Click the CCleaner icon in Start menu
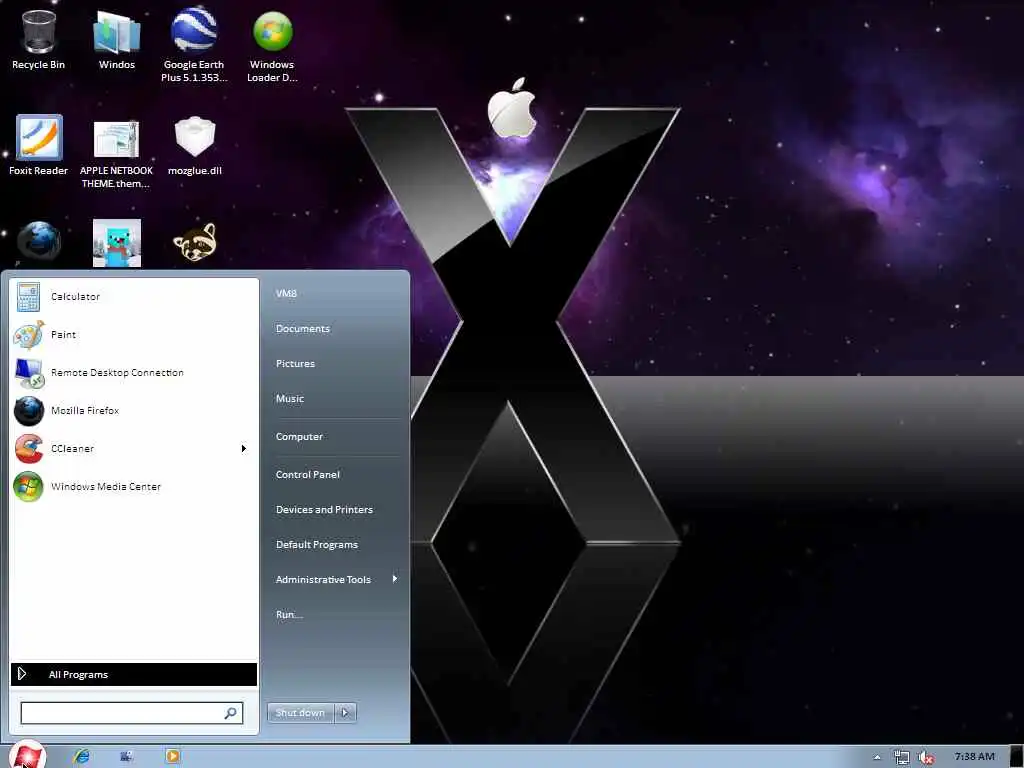 tap(29, 449)
